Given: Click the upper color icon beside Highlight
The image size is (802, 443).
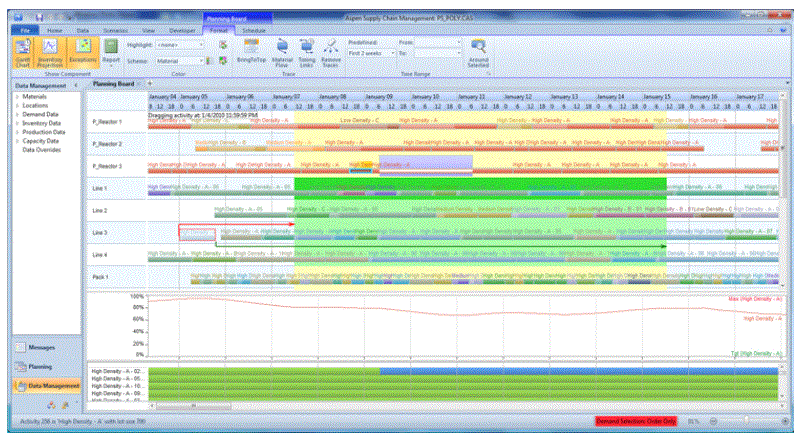Looking at the screenshot, I should point(223,45).
